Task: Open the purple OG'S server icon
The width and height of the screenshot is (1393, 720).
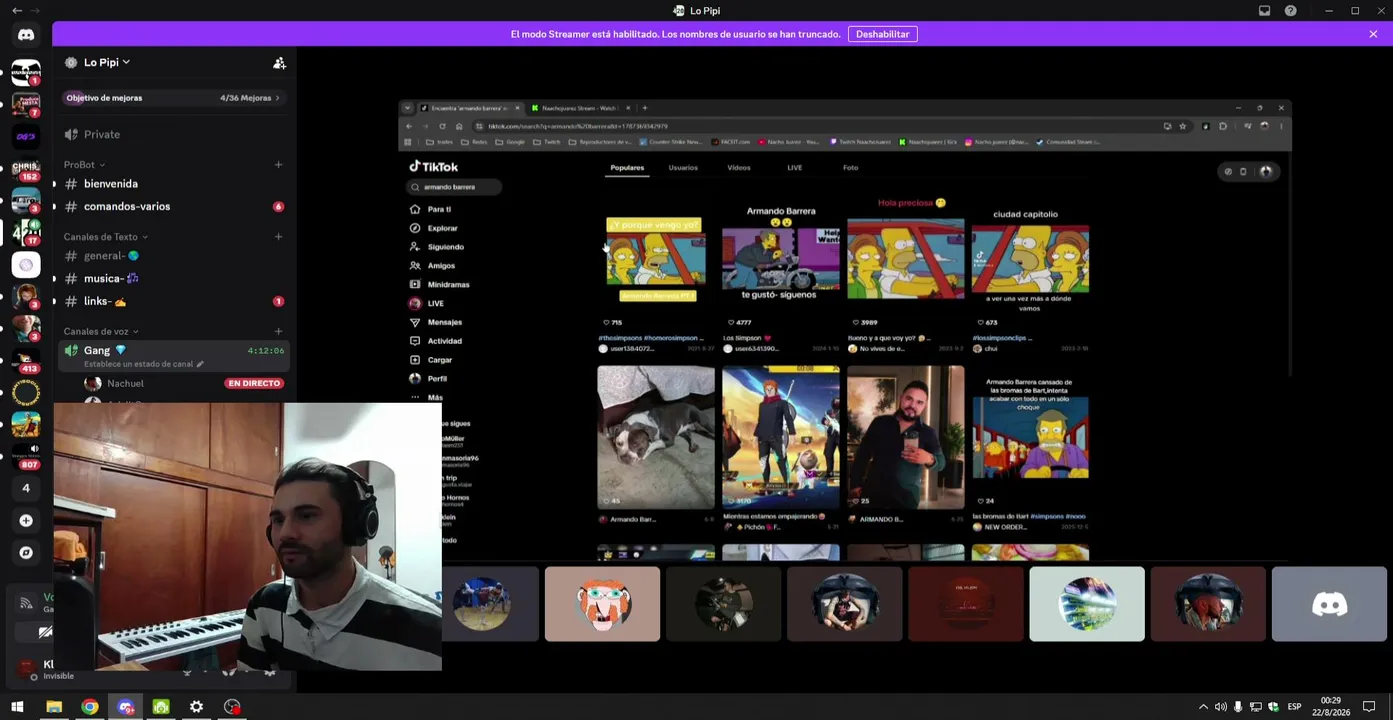Action: pos(26,136)
